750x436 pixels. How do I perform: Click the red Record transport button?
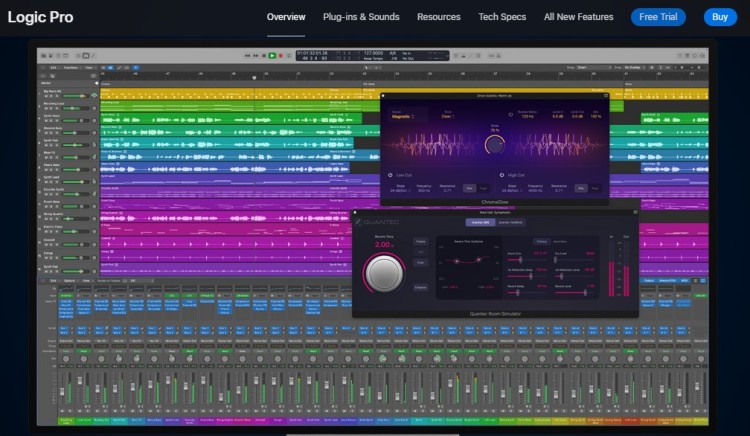tap(281, 56)
